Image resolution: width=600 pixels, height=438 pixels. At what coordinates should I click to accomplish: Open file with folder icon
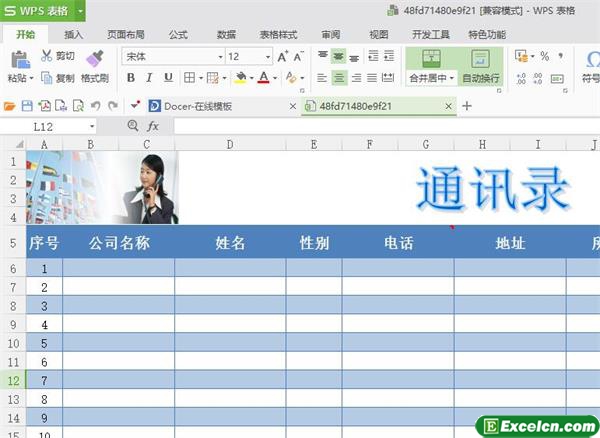click(10, 106)
